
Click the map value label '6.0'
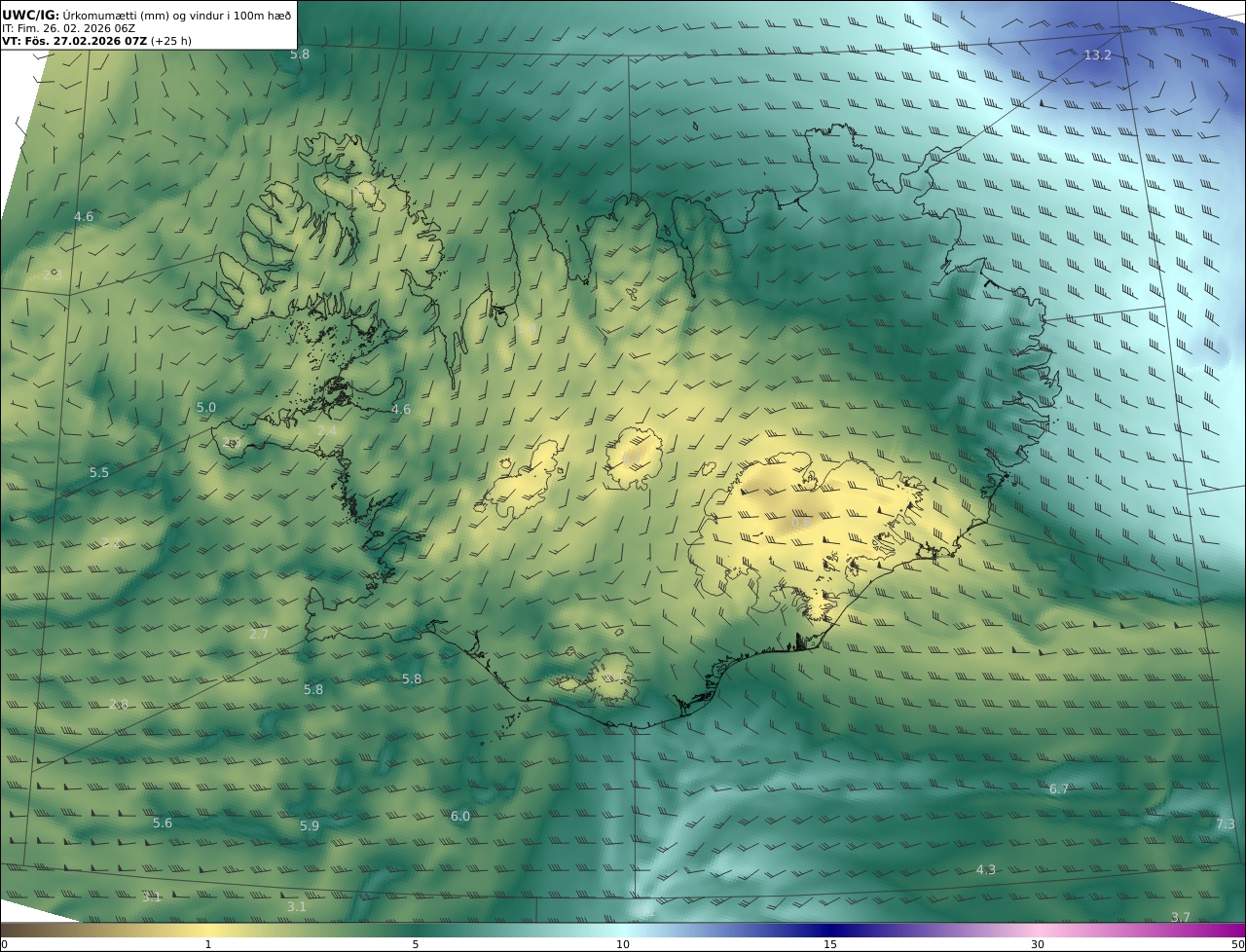point(460,816)
